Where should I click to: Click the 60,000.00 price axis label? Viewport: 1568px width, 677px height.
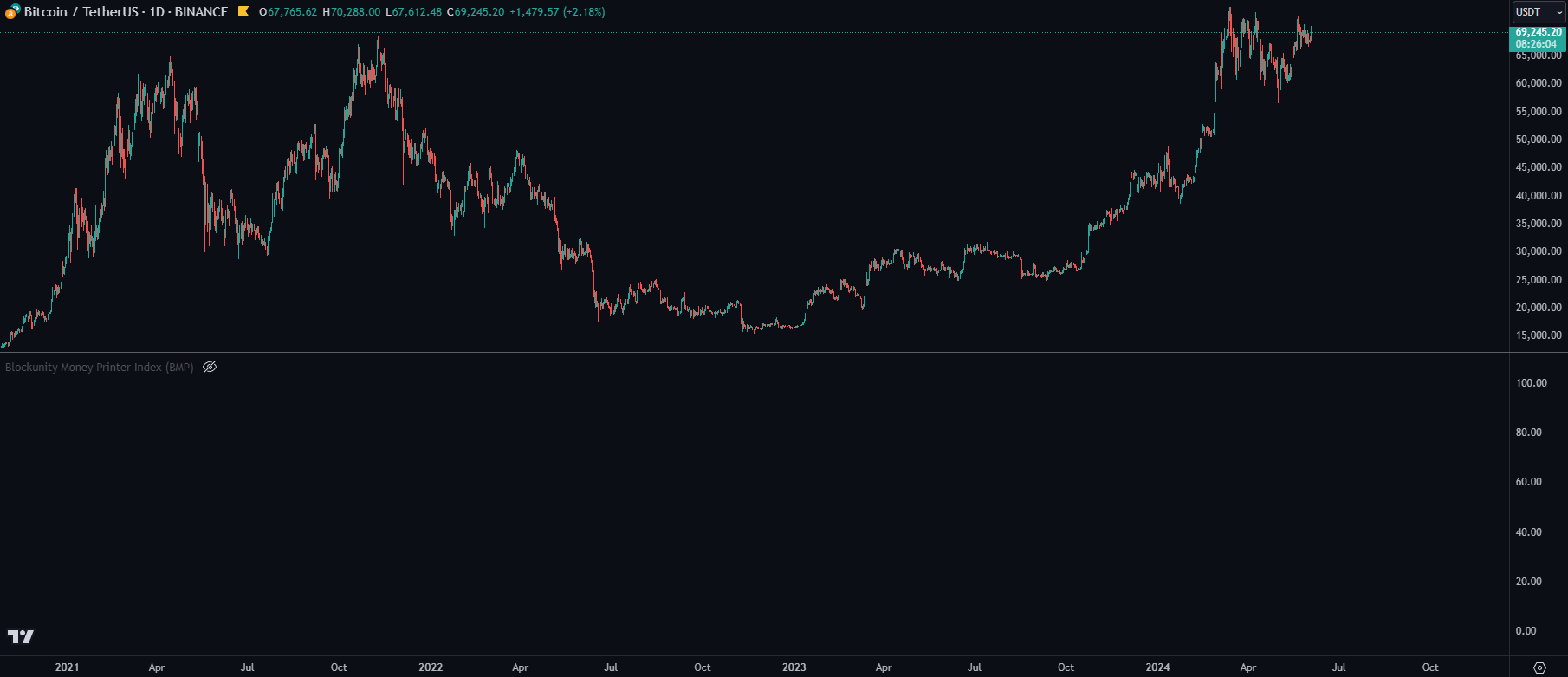[x=1539, y=83]
